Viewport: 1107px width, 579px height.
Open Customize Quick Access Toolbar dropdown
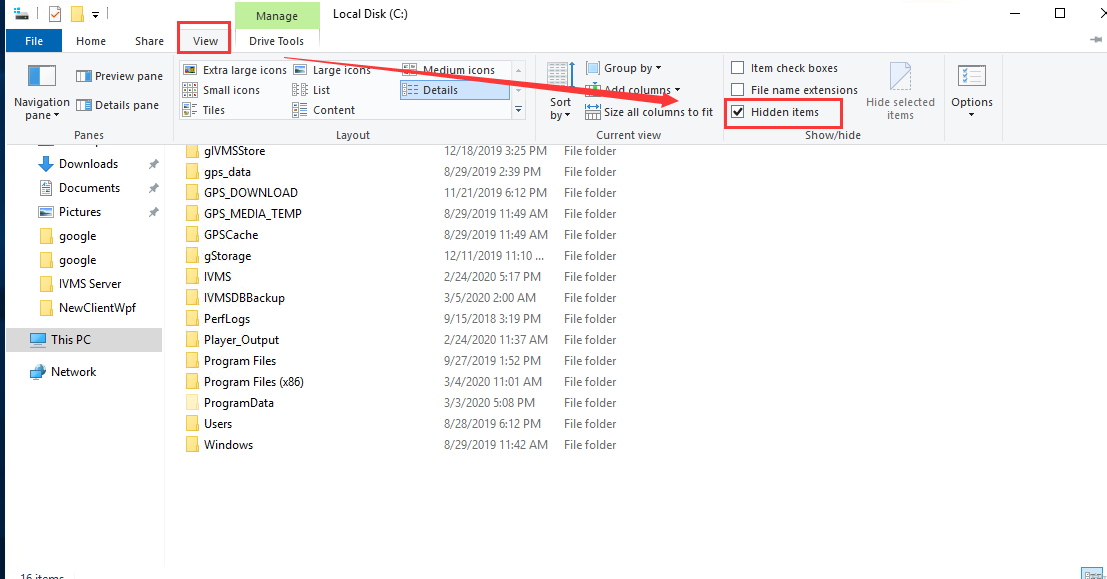pos(95,14)
